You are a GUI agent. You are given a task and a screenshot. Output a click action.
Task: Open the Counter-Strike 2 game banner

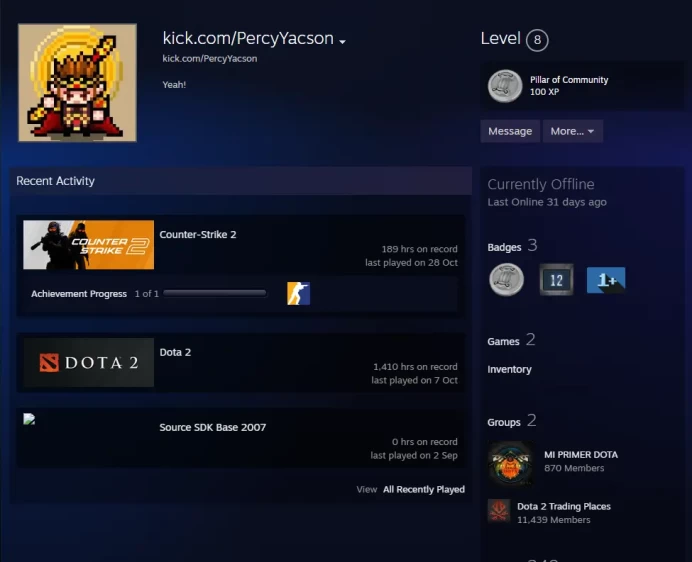click(89, 245)
